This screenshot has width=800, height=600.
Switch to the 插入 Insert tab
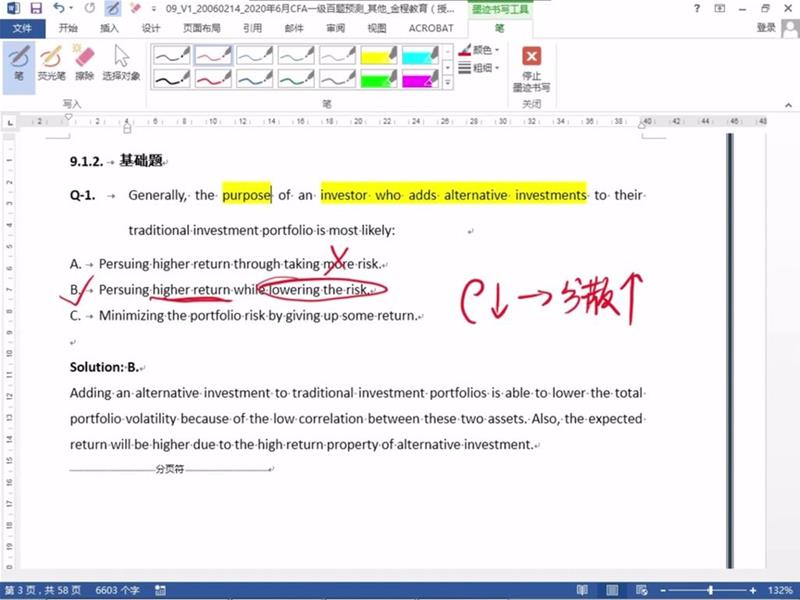tap(109, 29)
